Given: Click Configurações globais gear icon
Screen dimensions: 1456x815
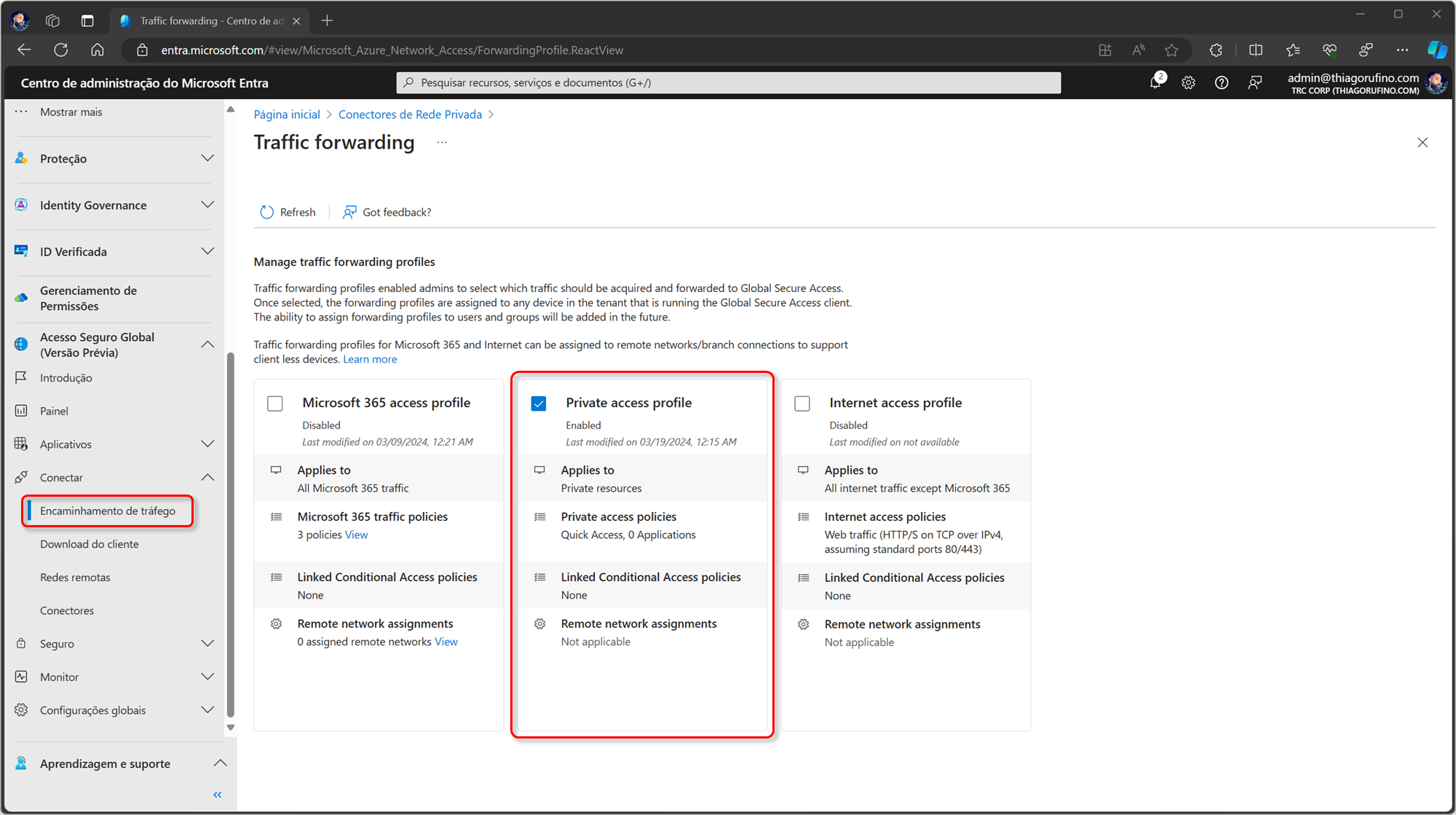Looking at the screenshot, I should (x=21, y=710).
